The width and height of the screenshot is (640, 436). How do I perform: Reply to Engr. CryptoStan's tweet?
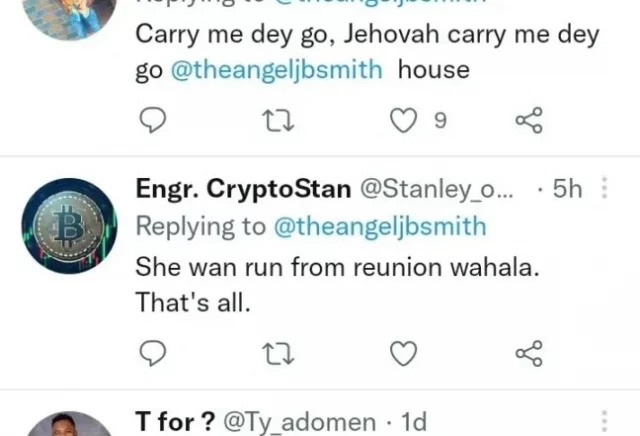151,353
